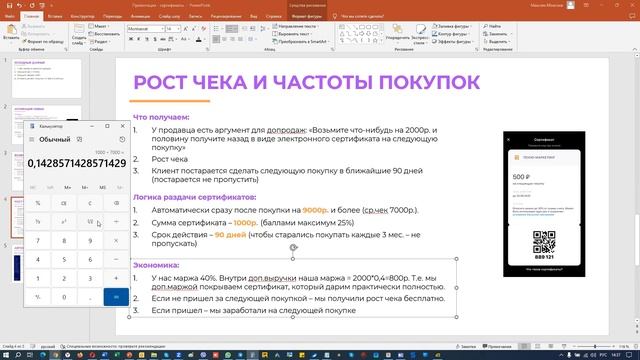Click the Reset (Восстановить) button
The height and width of the screenshot is (360, 640).
tap(104, 34)
